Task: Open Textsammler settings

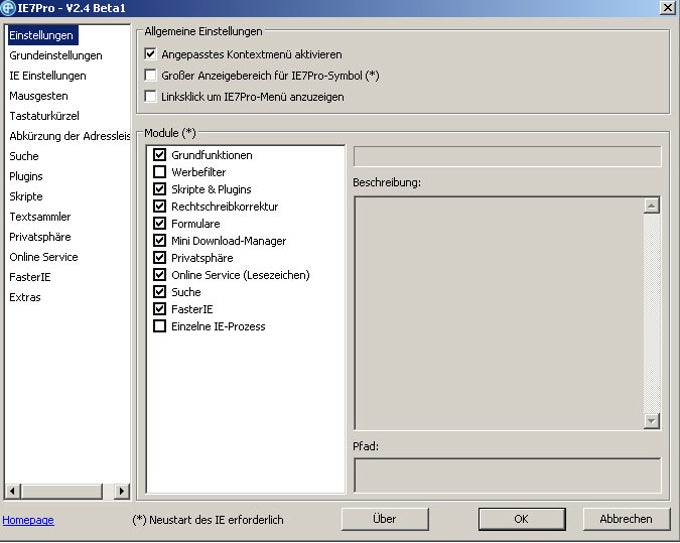Action: [40, 216]
